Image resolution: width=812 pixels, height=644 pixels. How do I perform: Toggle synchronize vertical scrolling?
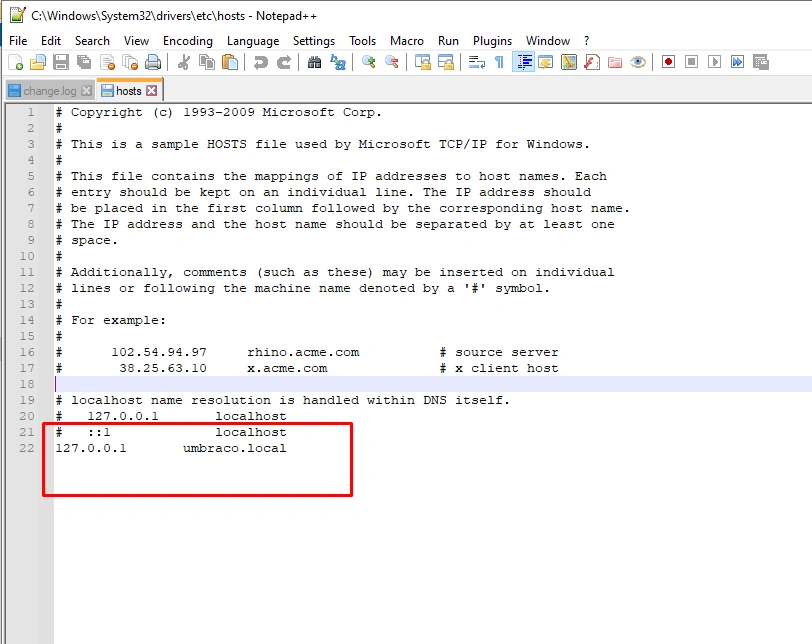click(423, 62)
